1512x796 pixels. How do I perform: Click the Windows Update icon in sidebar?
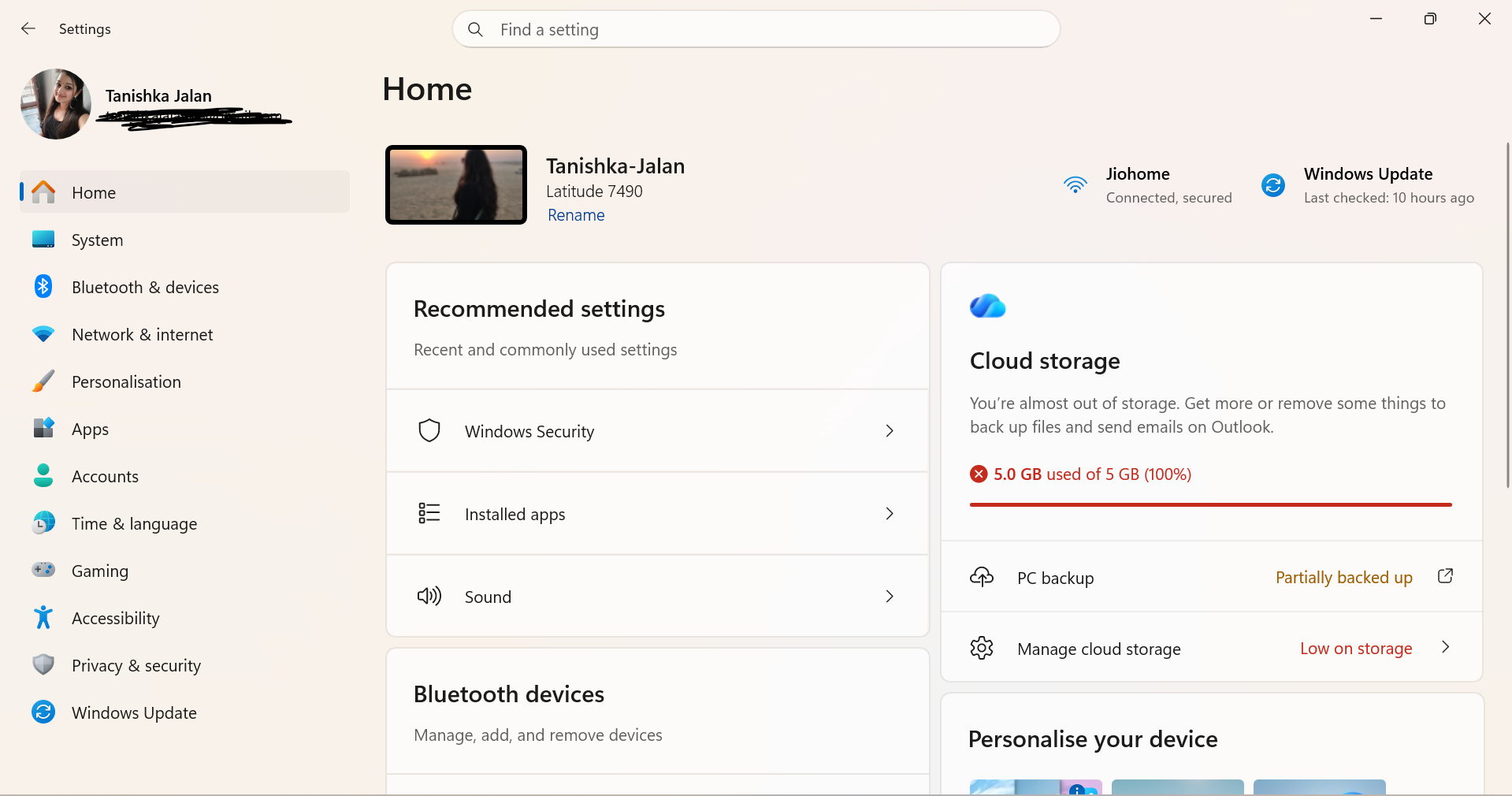(43, 712)
